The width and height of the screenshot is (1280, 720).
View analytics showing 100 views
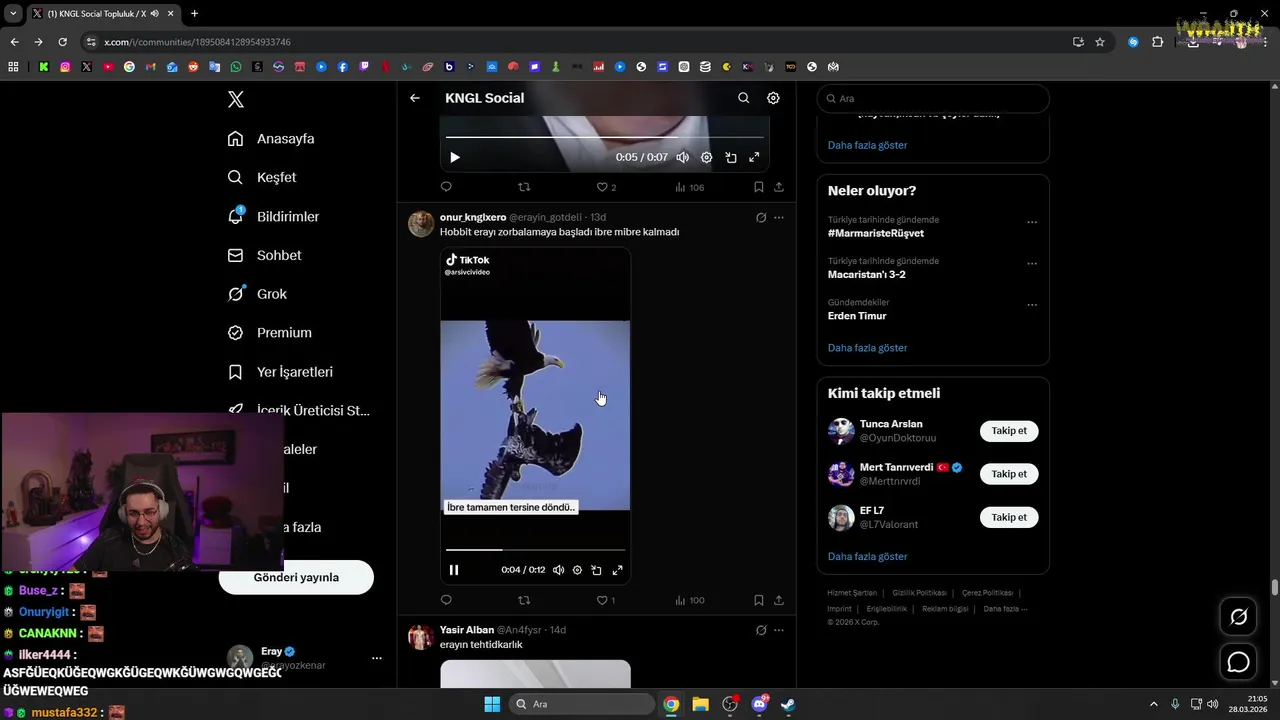[689, 600]
